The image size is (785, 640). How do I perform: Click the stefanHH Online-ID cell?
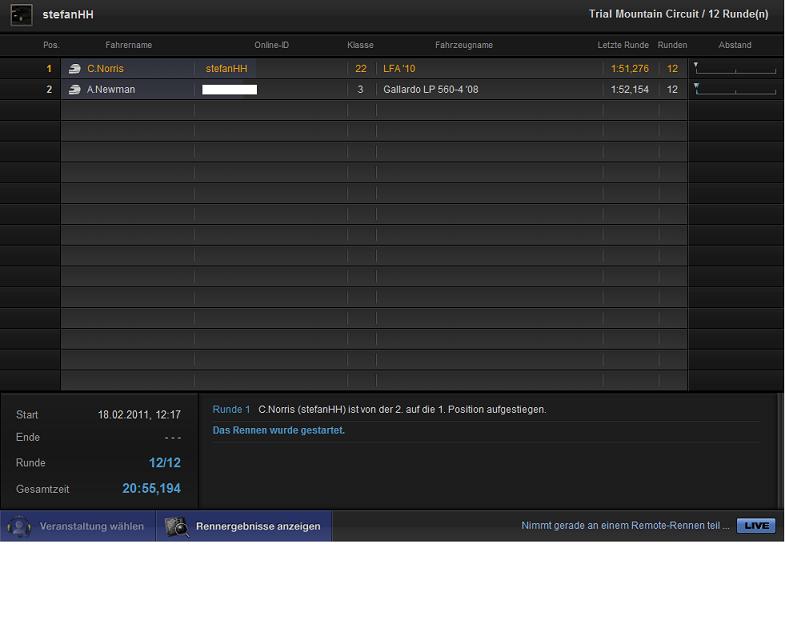tap(226, 69)
